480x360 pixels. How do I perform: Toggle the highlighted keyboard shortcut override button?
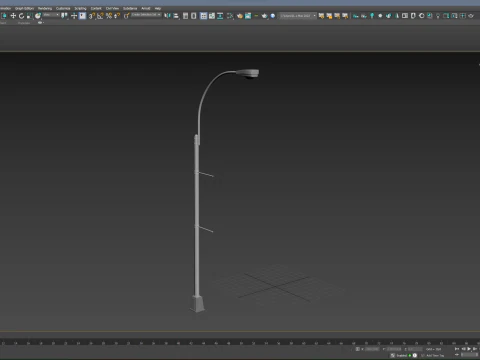[x=82, y=16]
